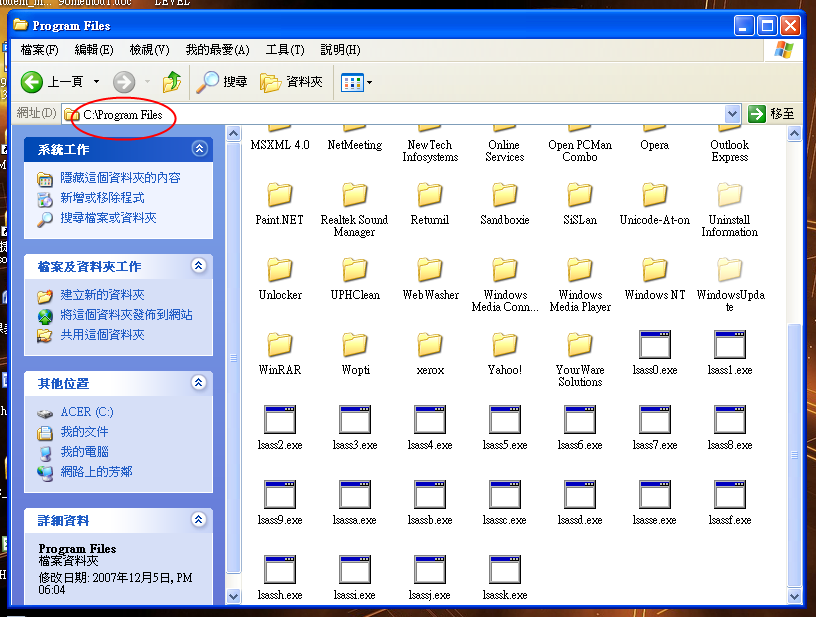Collapse the 檔案及資料夾工作 panel

point(199,266)
